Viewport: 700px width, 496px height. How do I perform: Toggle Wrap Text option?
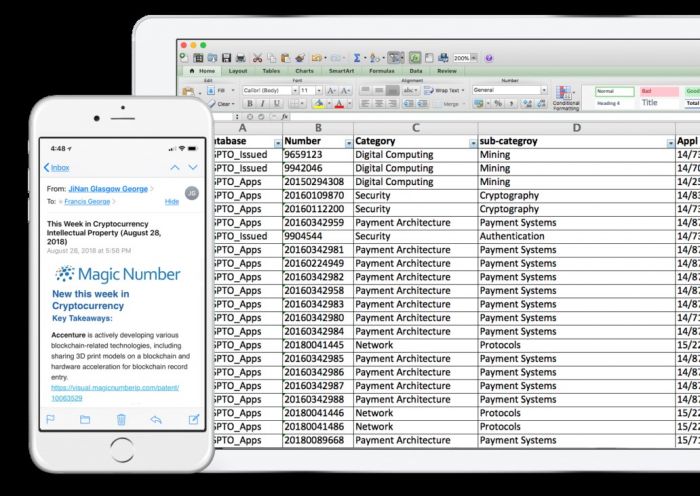(x=439, y=90)
